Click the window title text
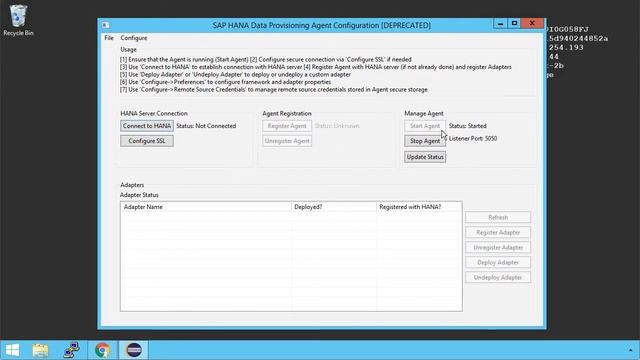 tap(322, 25)
